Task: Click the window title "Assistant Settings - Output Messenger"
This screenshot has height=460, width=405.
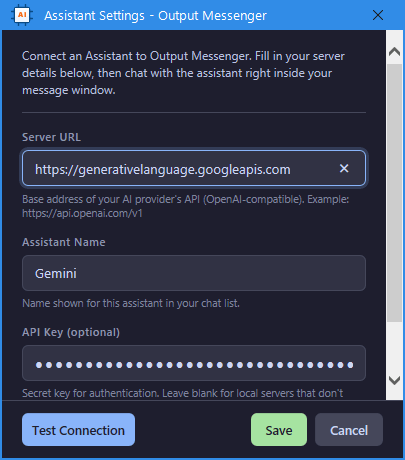Action: pos(155,15)
